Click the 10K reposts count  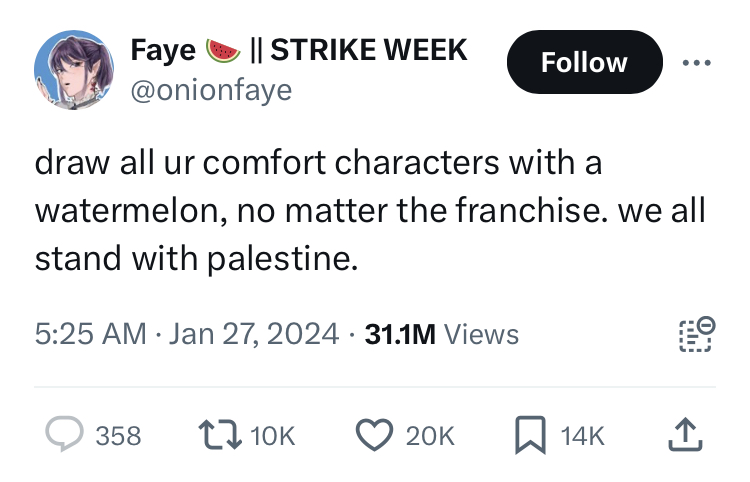click(270, 436)
